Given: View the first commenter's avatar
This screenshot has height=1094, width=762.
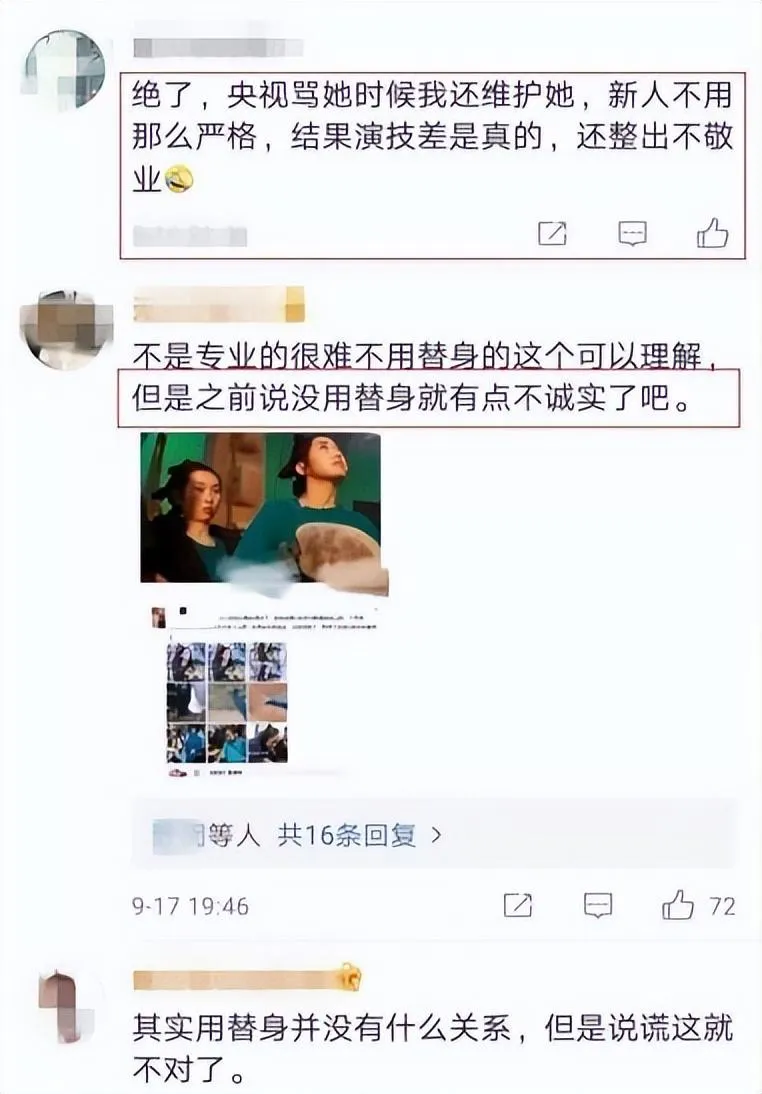Looking at the screenshot, I should 64,70.
